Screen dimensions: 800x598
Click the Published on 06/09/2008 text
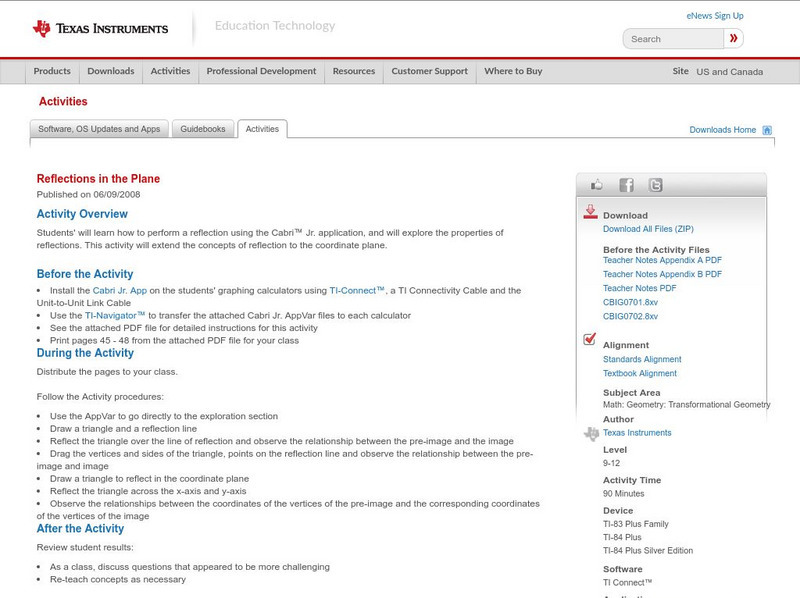88,194
